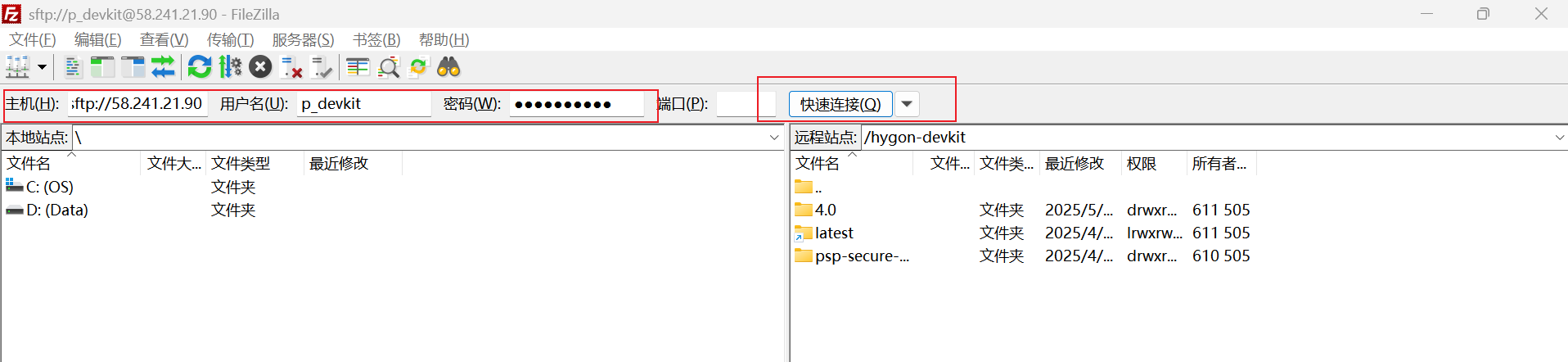Sort remote files by 文件名 column

pos(852,164)
